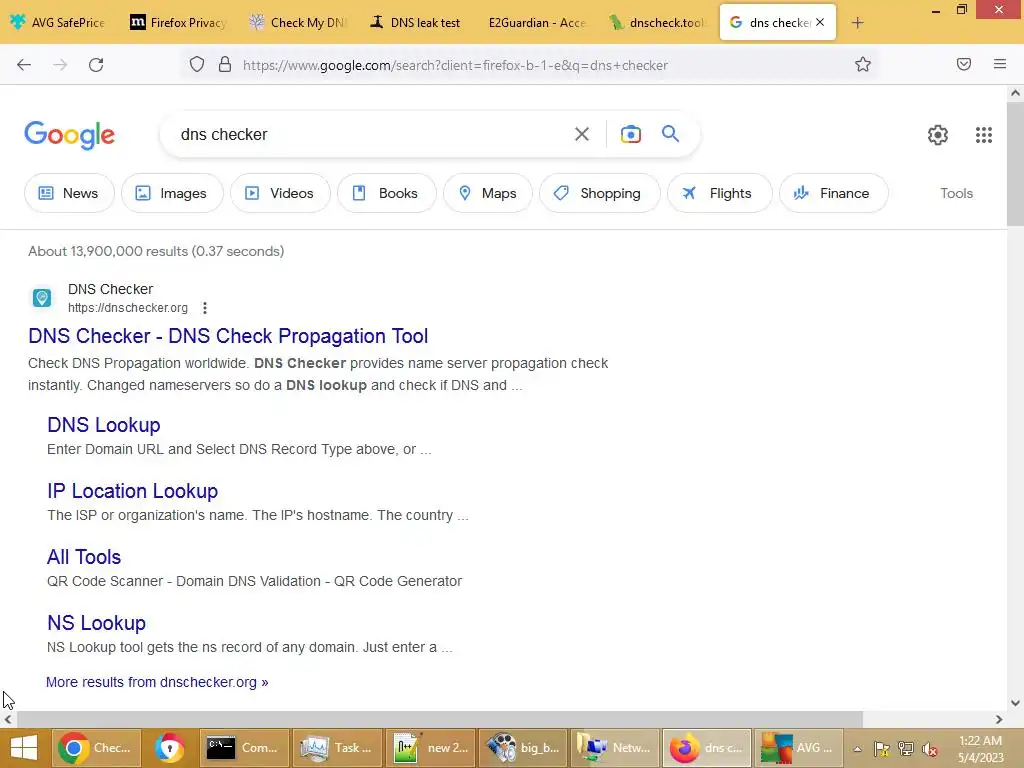Click the muted volume tray icon

[929, 749]
